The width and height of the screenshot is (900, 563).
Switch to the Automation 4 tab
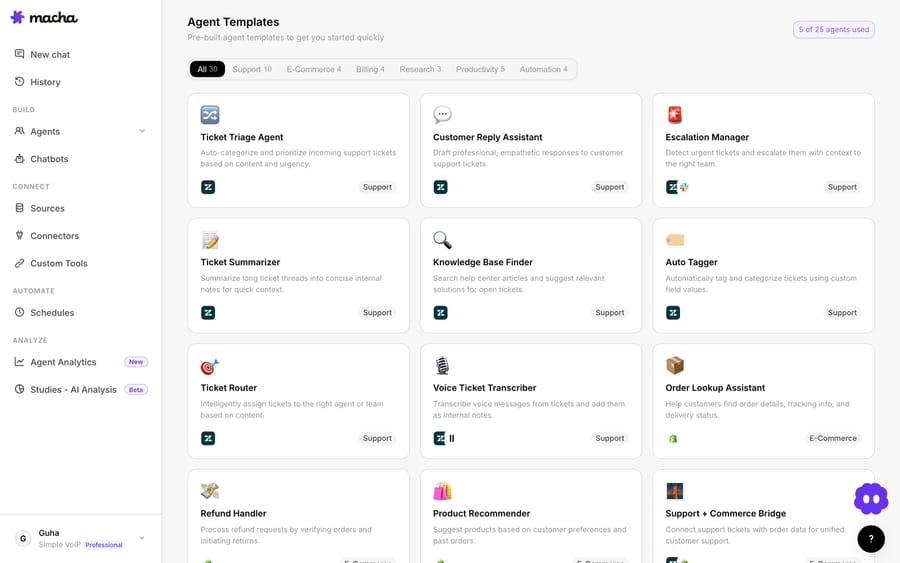543,69
